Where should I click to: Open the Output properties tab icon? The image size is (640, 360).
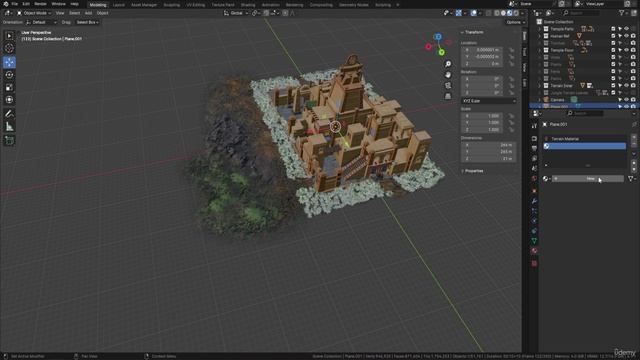point(534,148)
